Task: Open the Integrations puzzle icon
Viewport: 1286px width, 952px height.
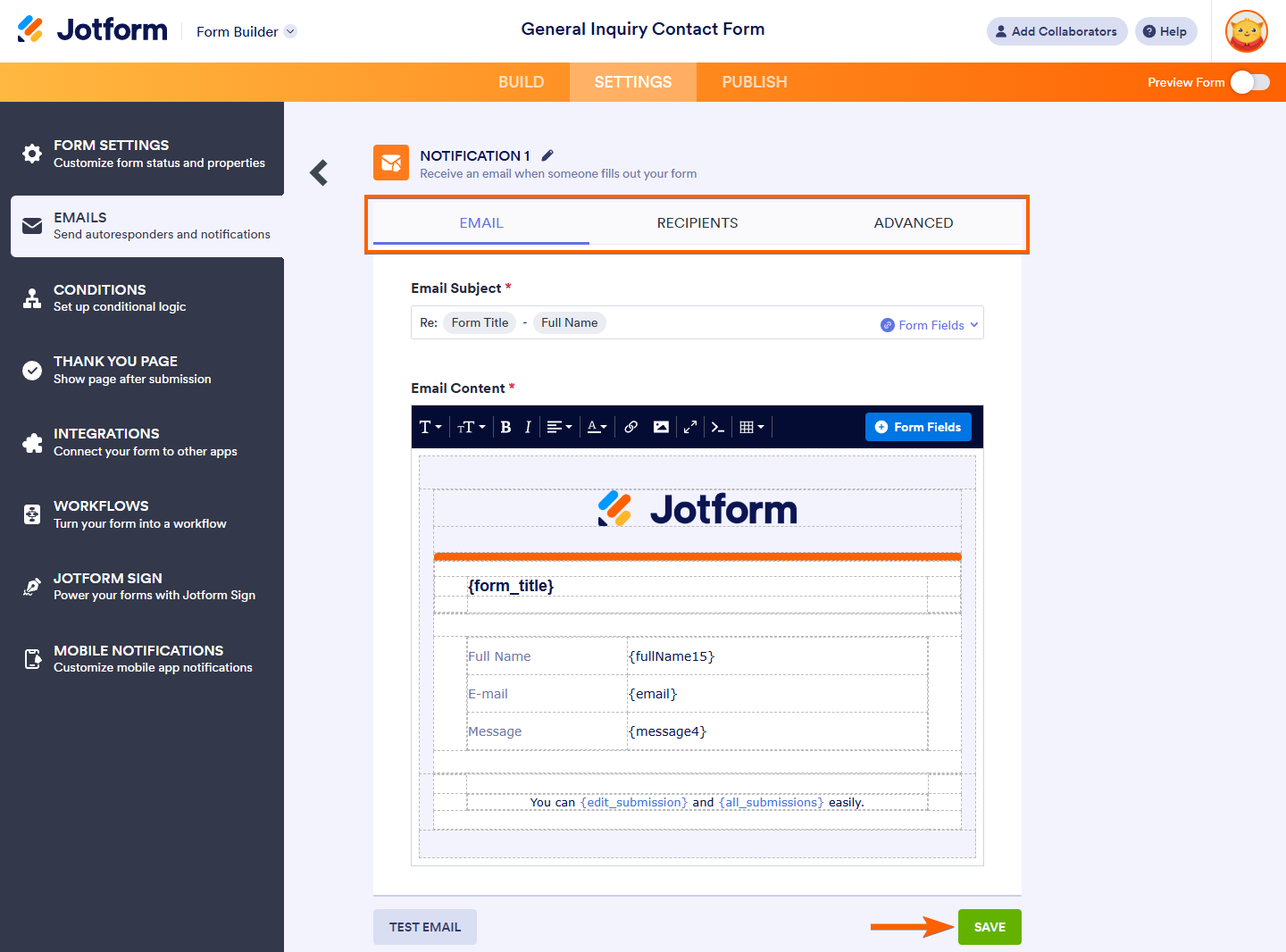Action: point(32,443)
